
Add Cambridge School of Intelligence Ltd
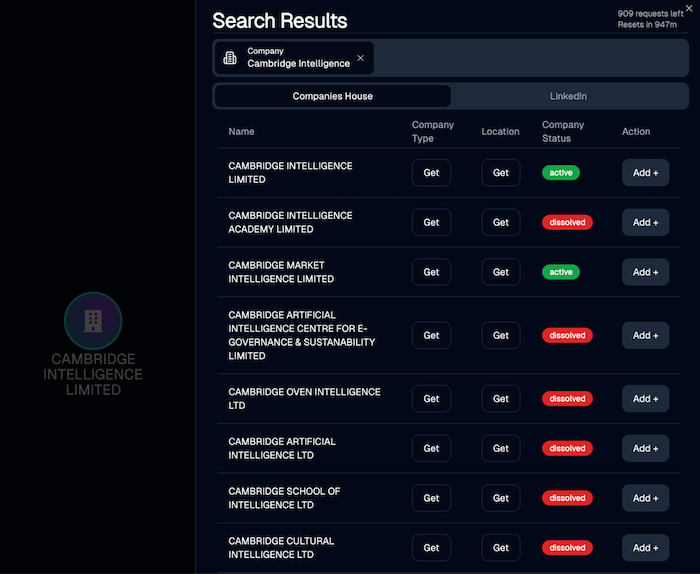tap(646, 498)
